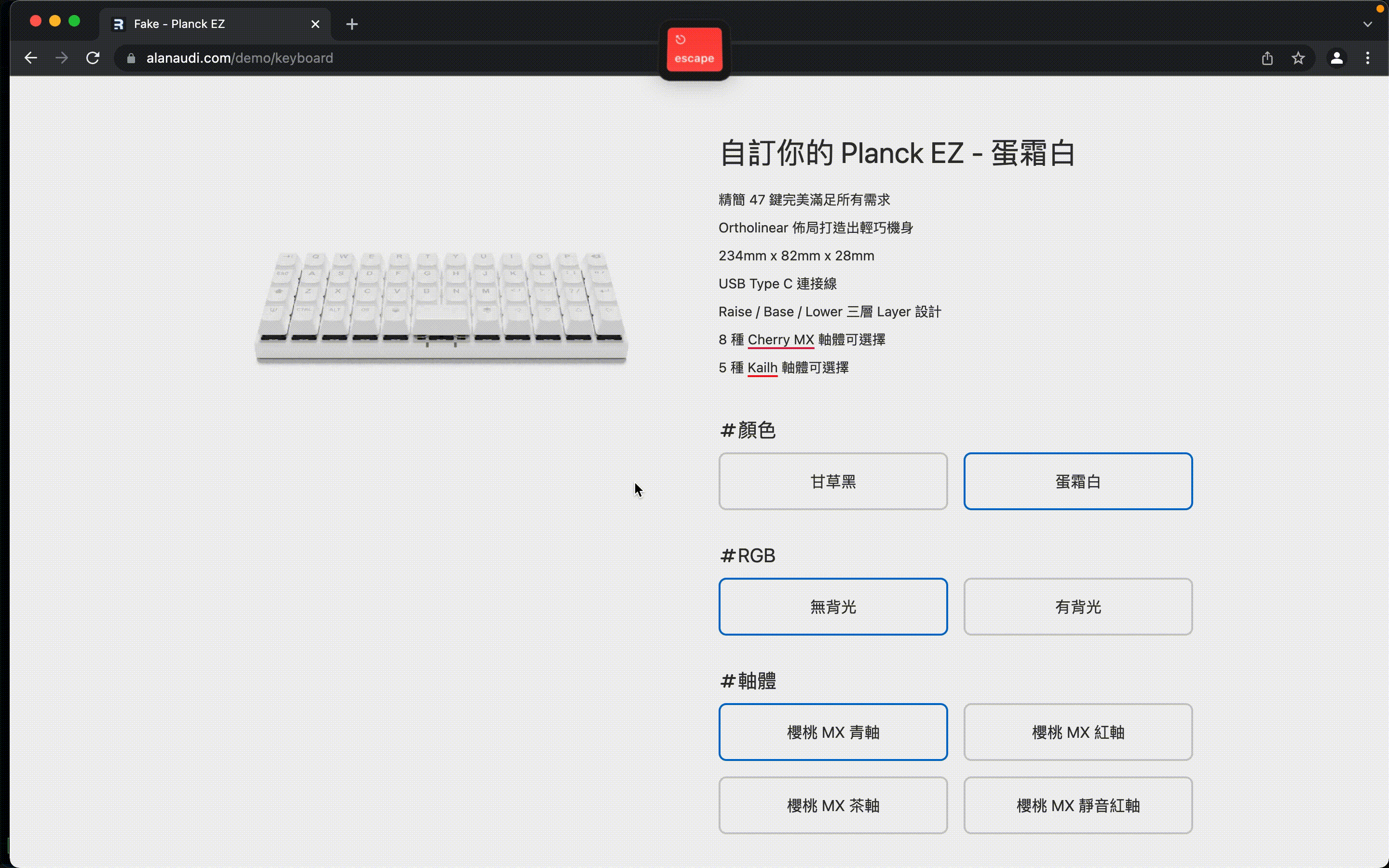The image size is (1389, 868).
Task: Open a new tab with plus
Action: click(352, 24)
